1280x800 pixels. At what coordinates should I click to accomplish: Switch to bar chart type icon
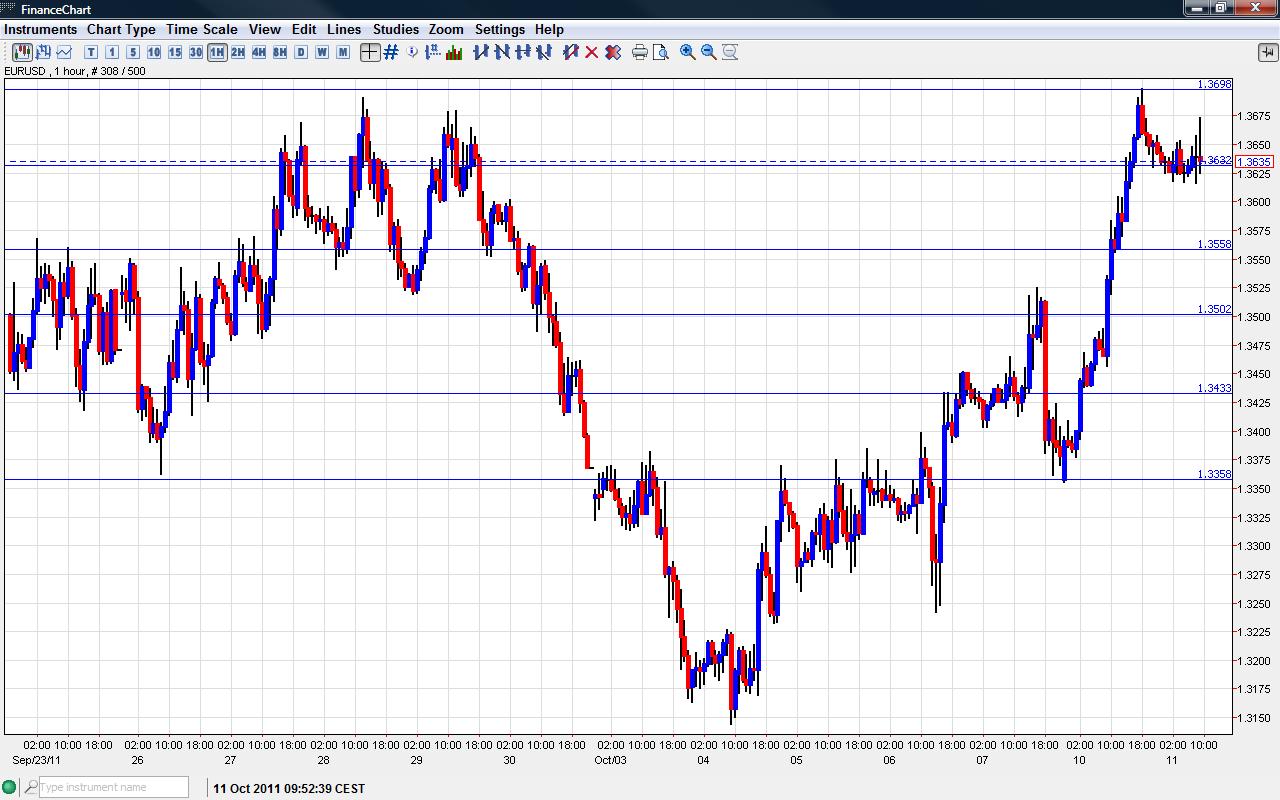point(43,52)
